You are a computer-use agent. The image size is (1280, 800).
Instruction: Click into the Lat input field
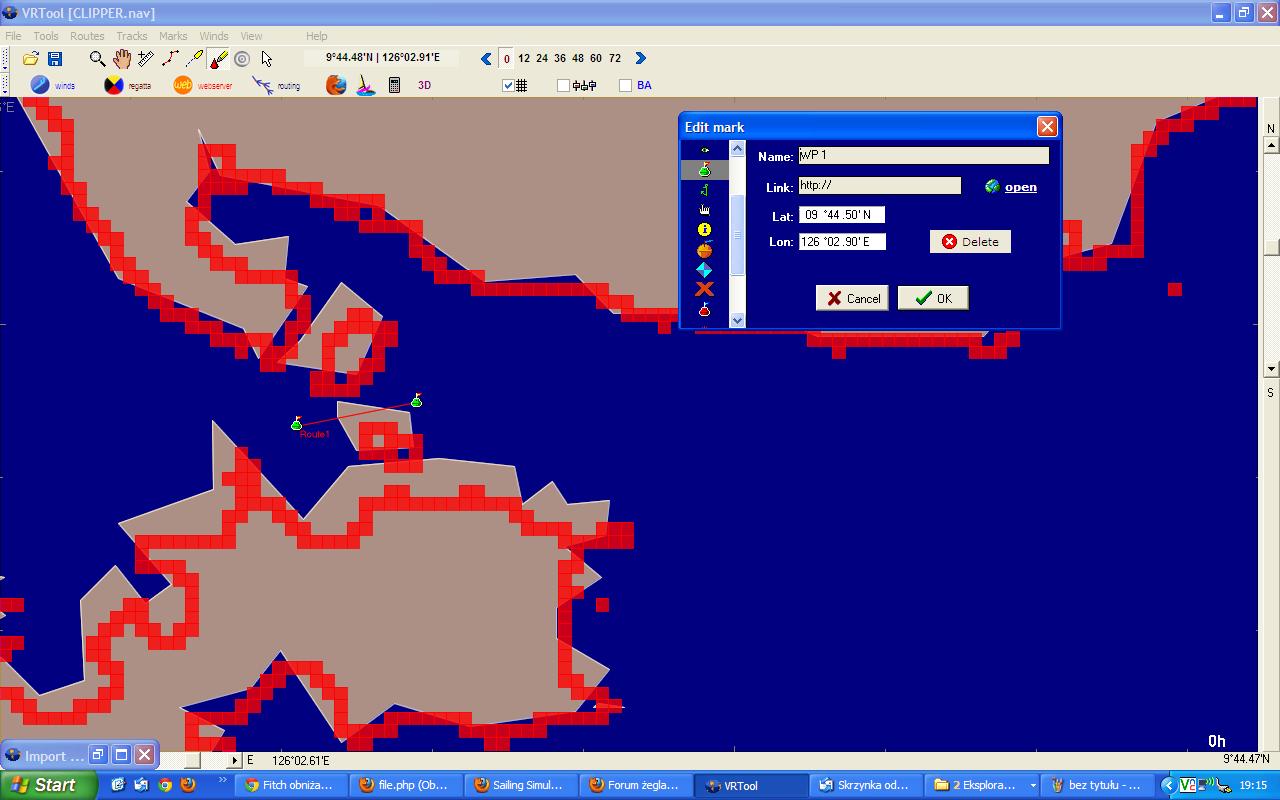click(841, 215)
